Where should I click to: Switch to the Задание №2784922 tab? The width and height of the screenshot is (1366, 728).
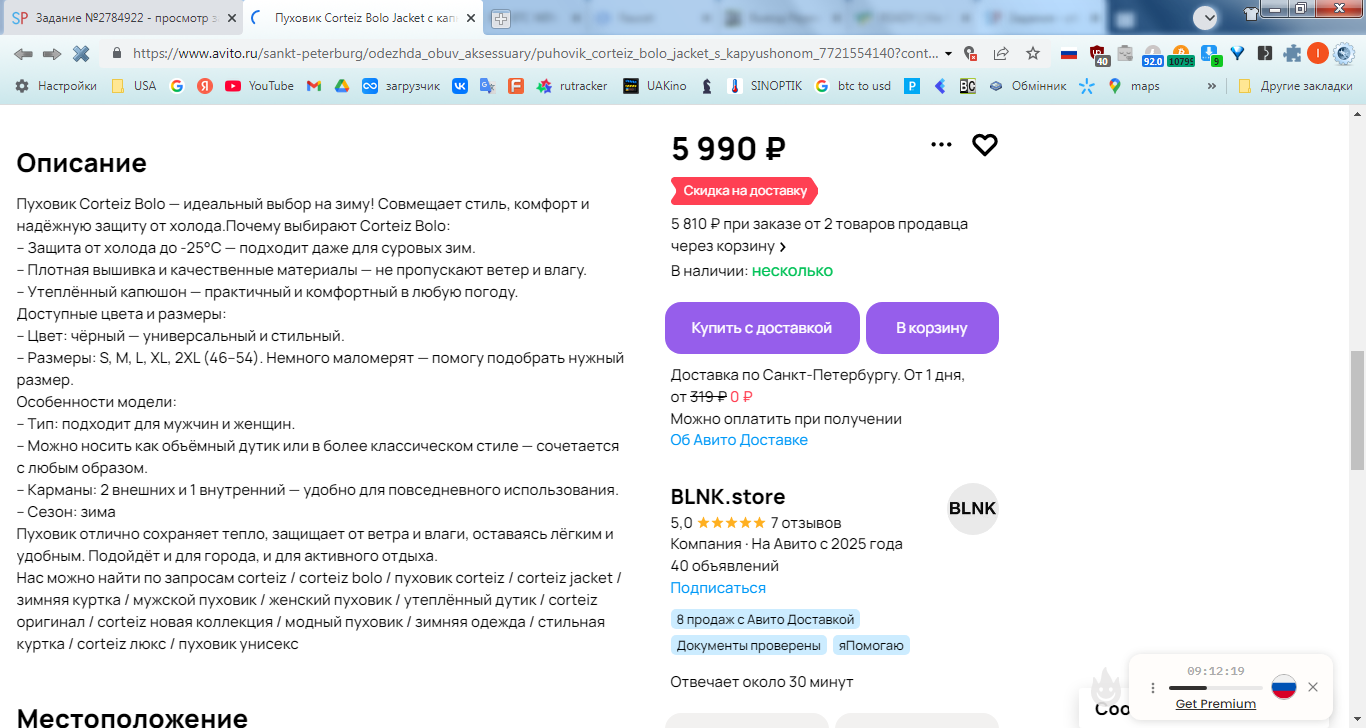[120, 18]
